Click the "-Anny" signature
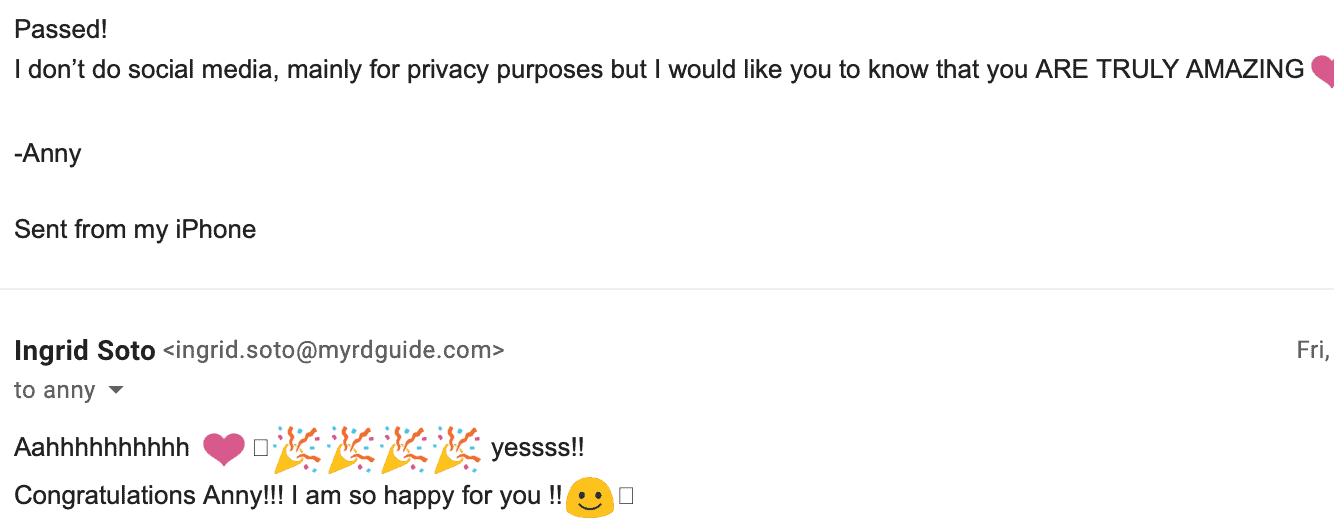Image resolution: width=1334 pixels, height=522 pixels. (48, 154)
